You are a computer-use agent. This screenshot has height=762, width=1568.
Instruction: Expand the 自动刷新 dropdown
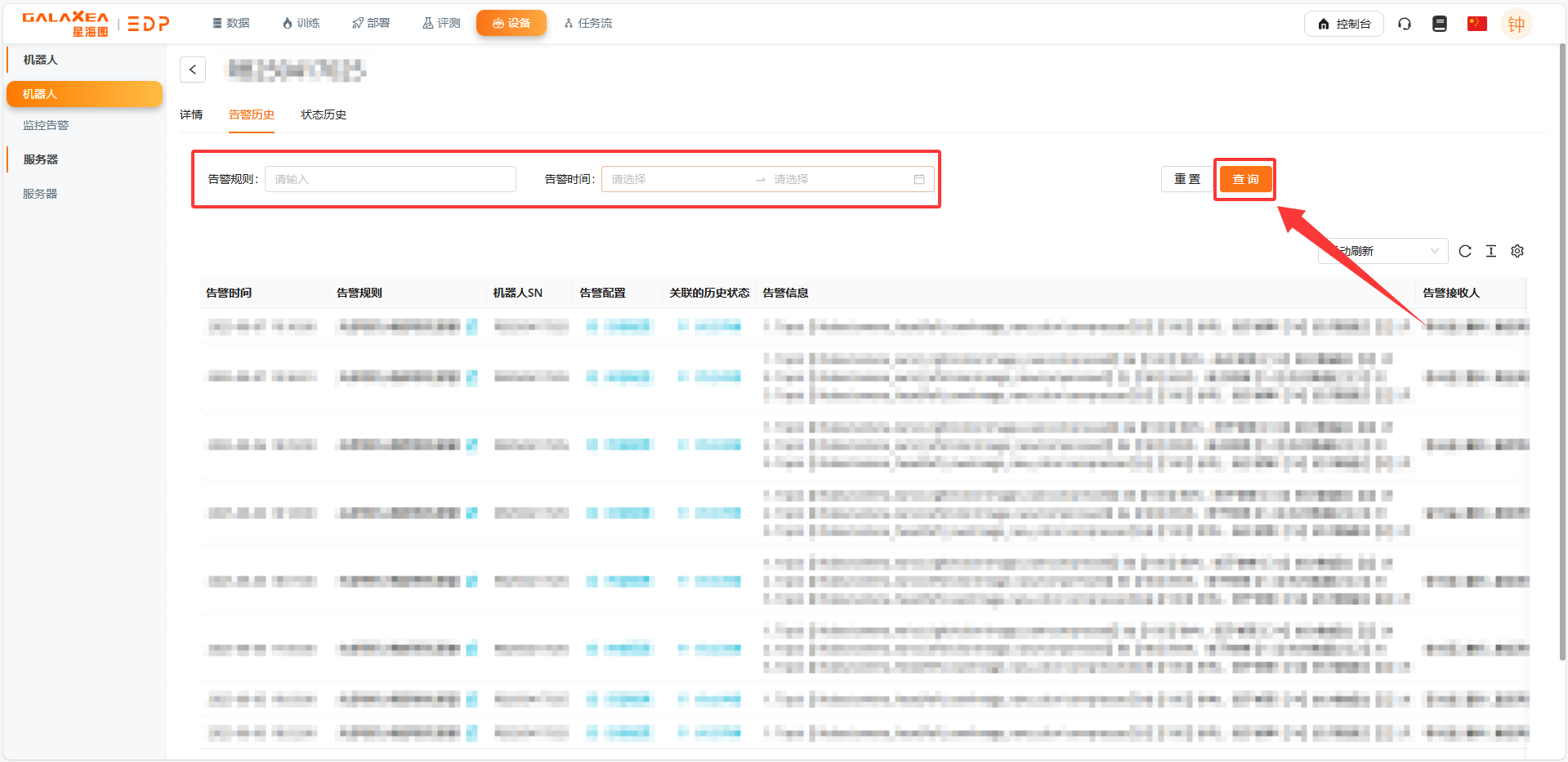(x=1383, y=251)
